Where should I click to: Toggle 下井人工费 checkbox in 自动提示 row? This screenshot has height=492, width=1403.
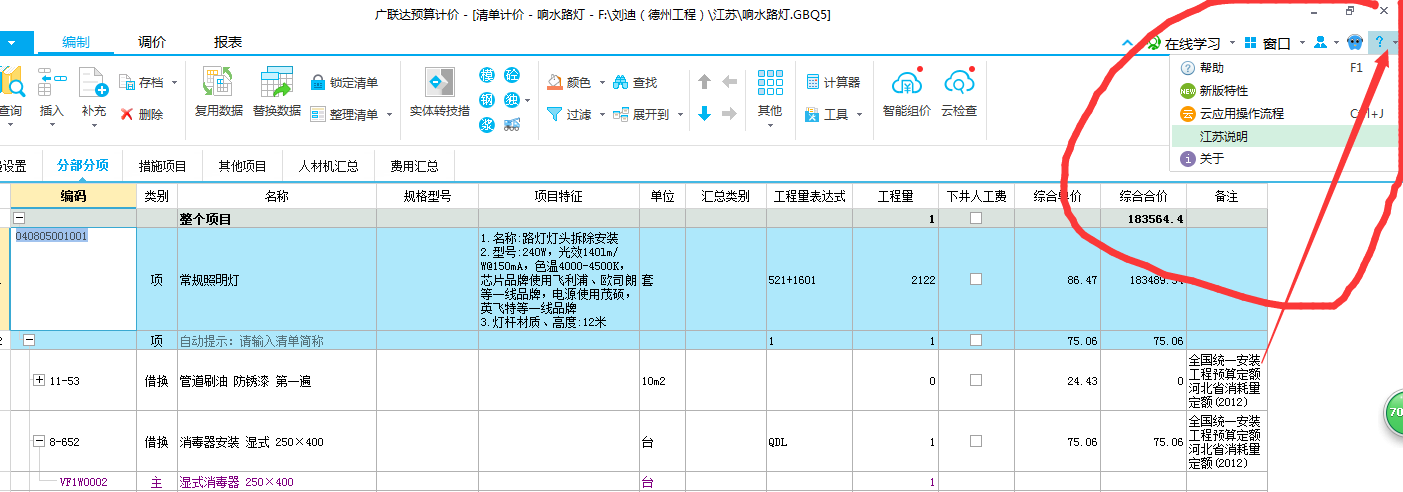(976, 341)
